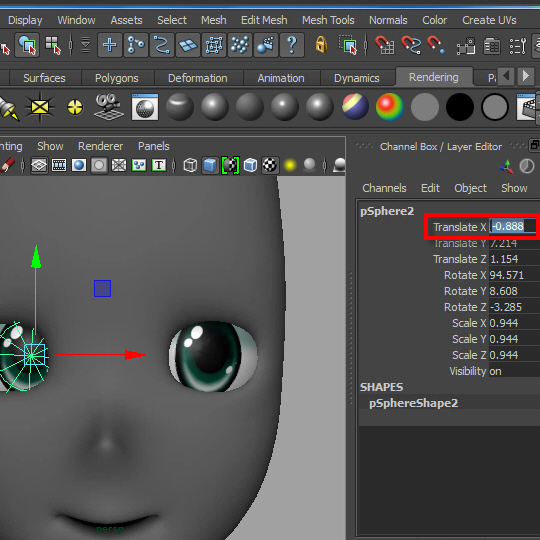Open Show menu in Channel Box
The height and width of the screenshot is (540, 540).
tap(514, 188)
